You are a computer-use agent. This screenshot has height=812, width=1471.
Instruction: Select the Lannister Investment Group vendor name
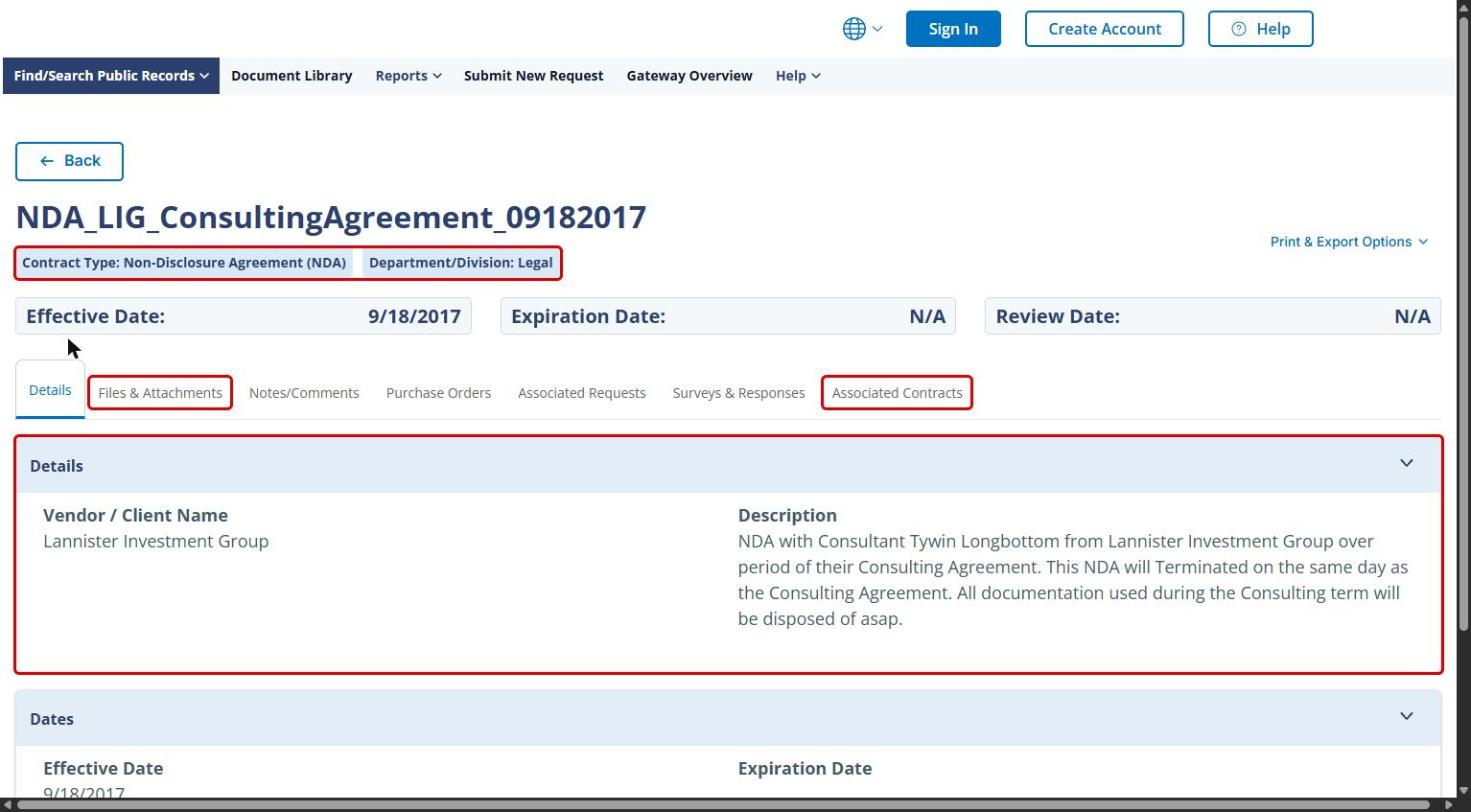click(156, 541)
